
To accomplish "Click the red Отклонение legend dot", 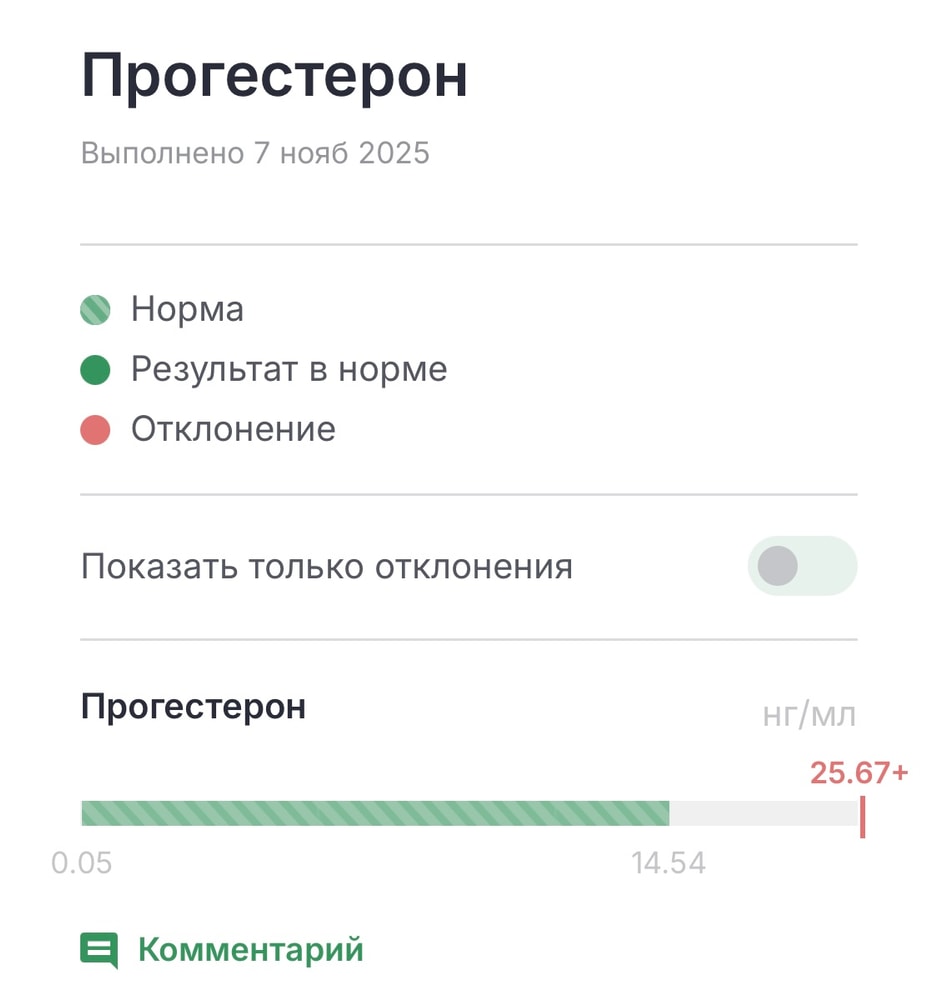I will (x=95, y=431).
